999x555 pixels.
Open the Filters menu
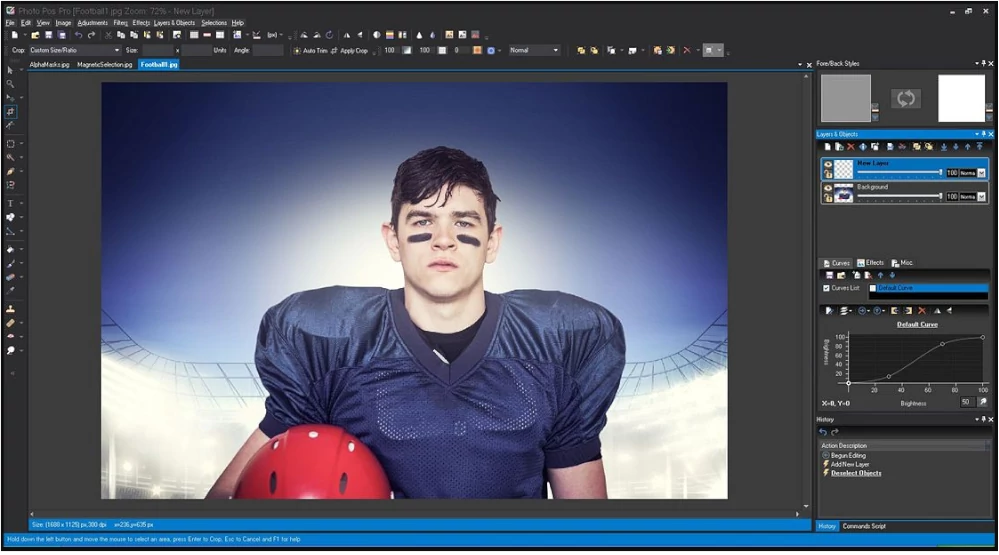[120, 23]
